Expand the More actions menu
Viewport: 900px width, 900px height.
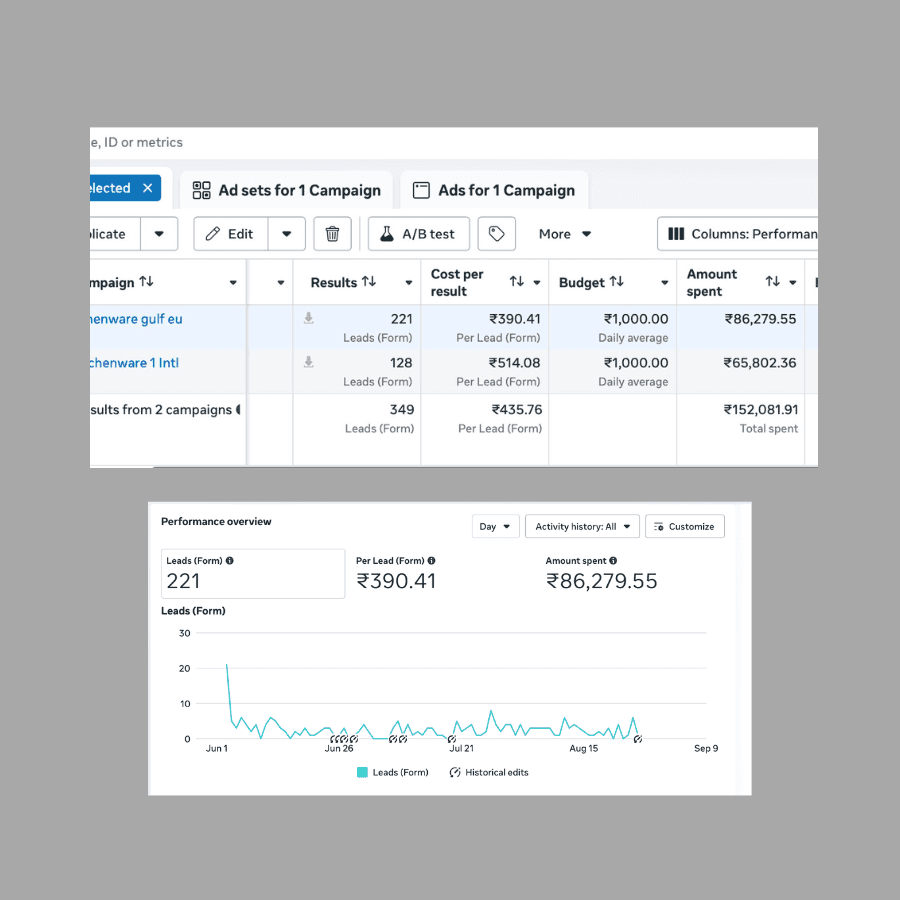coord(565,234)
